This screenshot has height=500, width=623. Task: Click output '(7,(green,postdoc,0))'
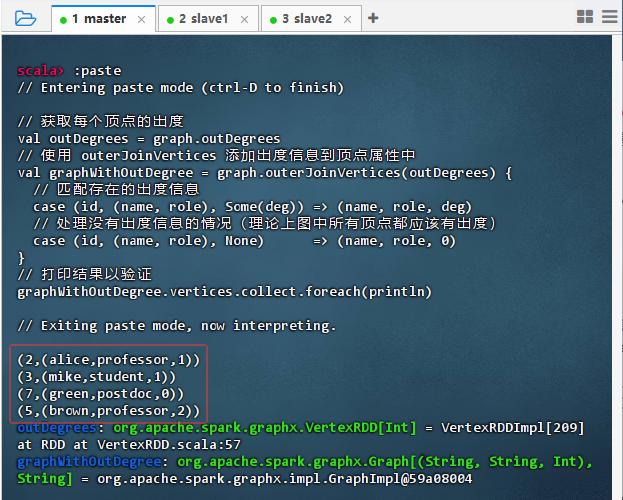click(x=101, y=394)
